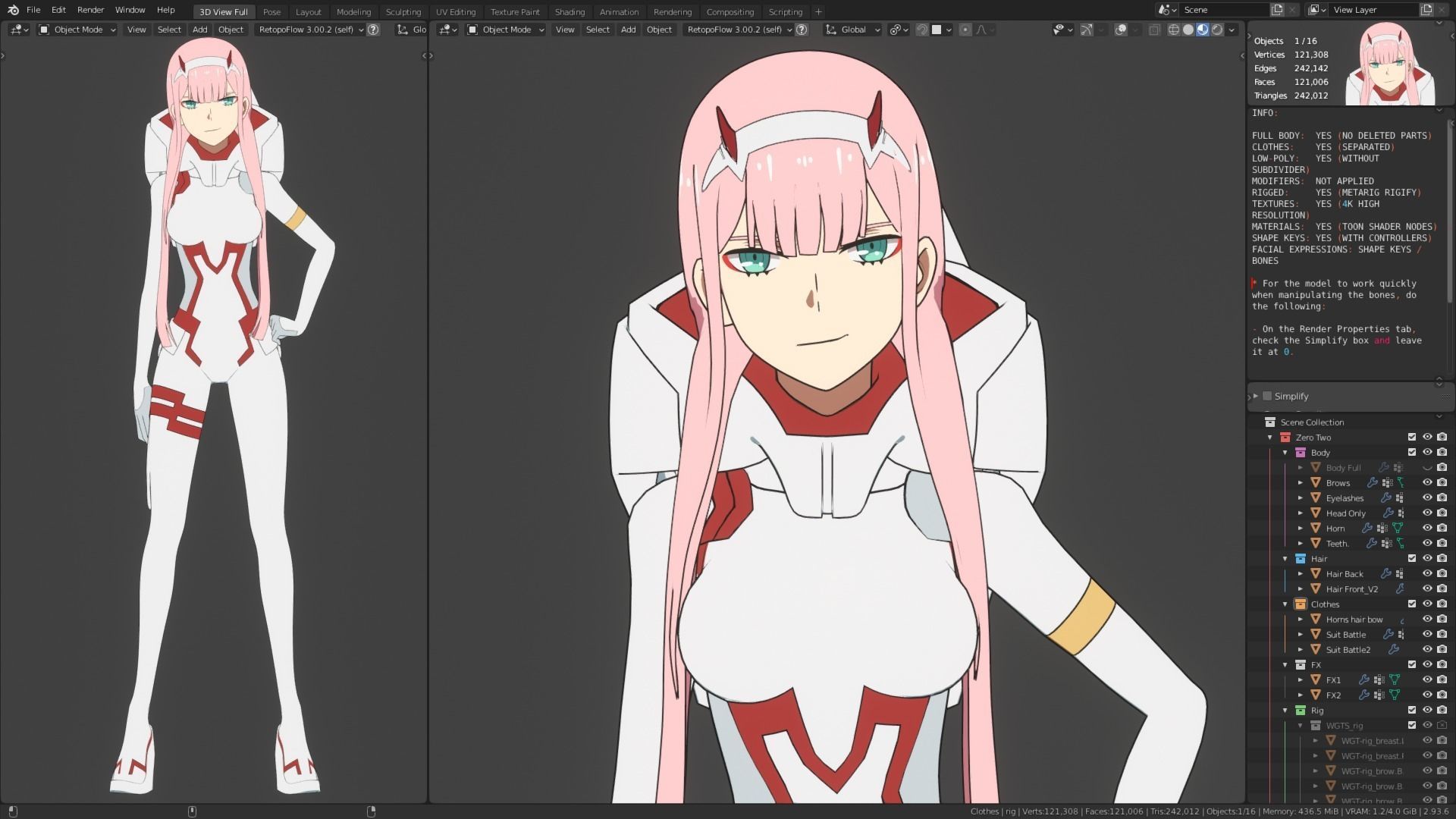Switch to the Sculpting workspace tab
This screenshot has height=819, width=1456.
pos(403,11)
